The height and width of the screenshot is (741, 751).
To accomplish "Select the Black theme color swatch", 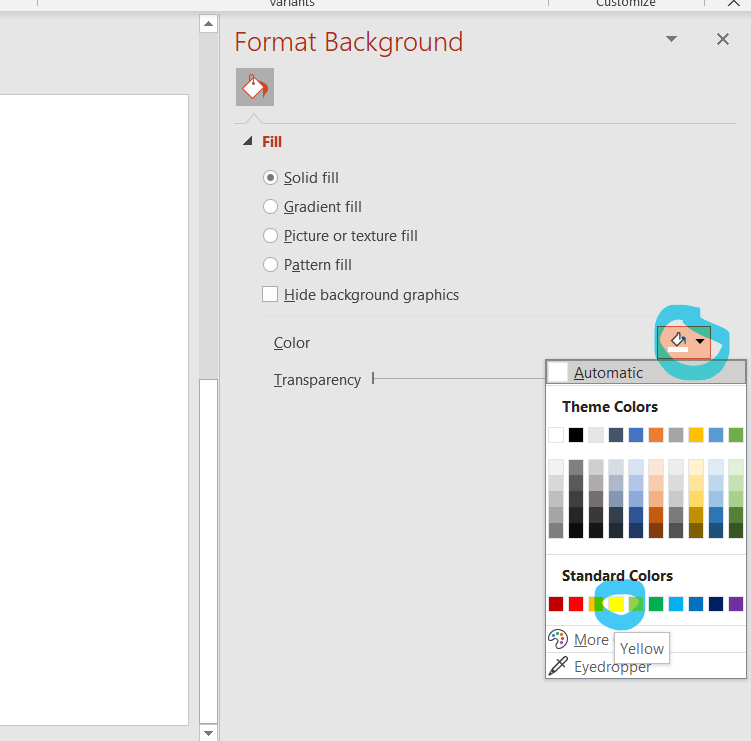I will pyautogui.click(x=576, y=435).
